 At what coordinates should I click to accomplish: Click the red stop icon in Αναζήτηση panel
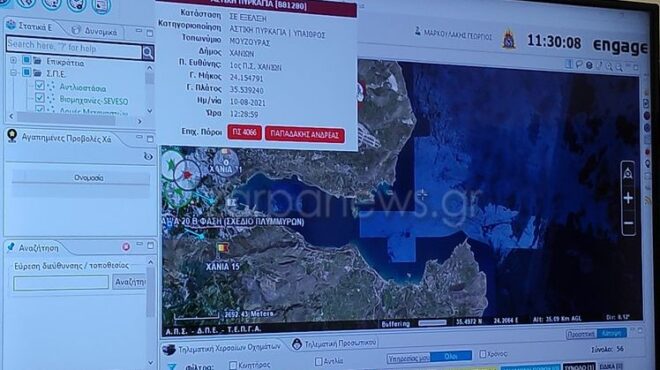[125, 247]
